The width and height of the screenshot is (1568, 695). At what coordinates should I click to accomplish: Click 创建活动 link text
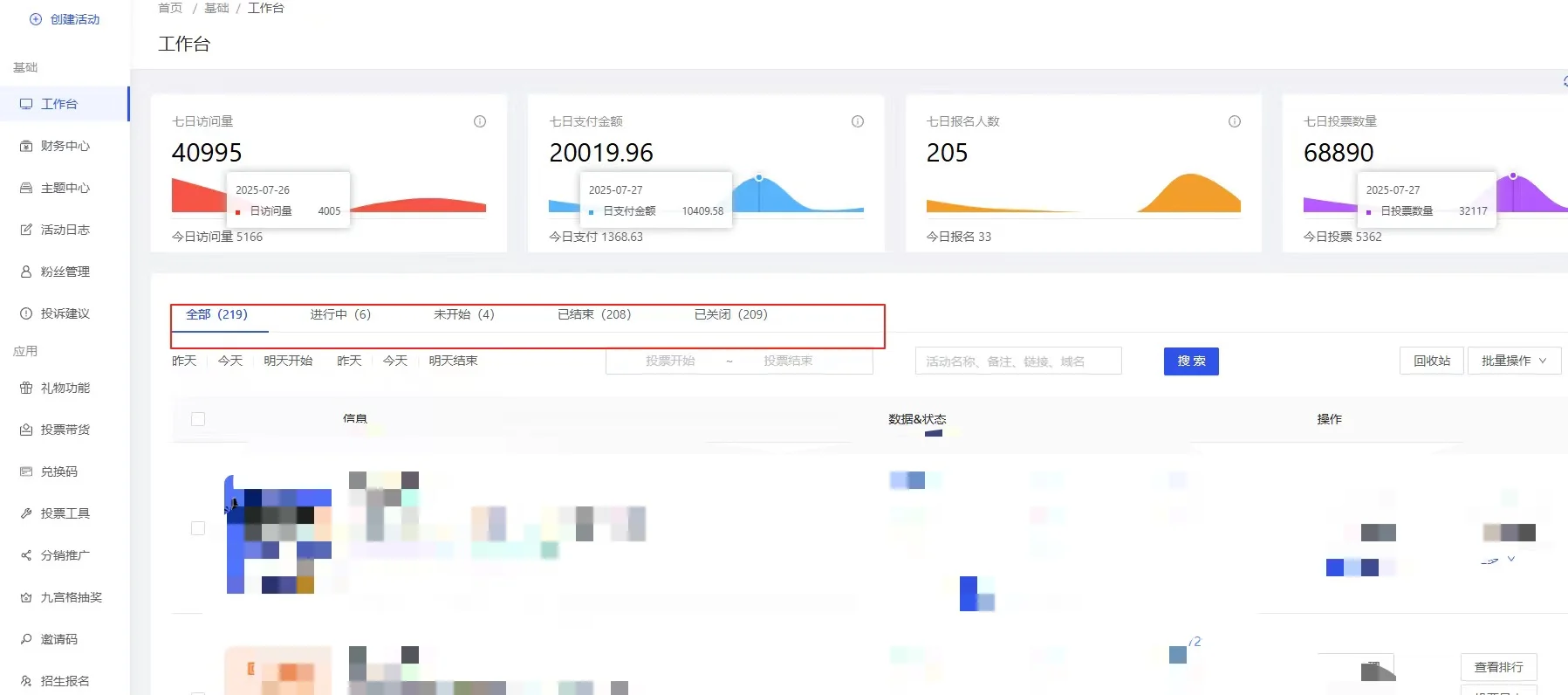[x=75, y=19]
